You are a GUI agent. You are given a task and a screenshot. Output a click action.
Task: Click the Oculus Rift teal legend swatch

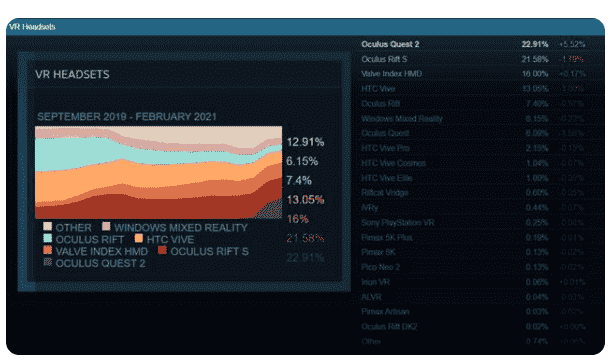48,238
